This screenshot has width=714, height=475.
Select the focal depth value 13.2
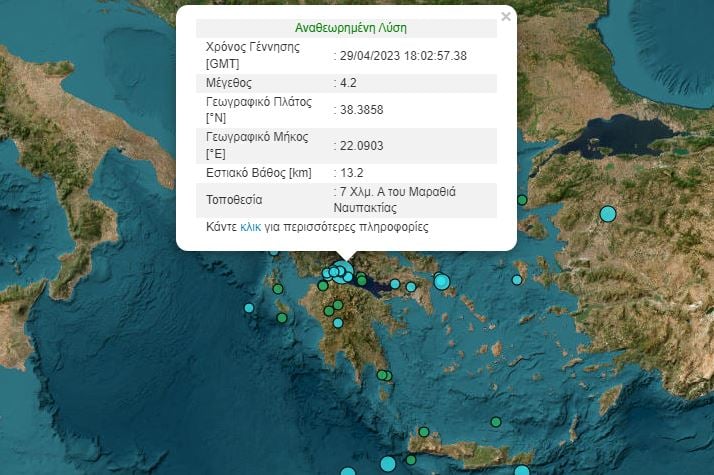(x=352, y=173)
